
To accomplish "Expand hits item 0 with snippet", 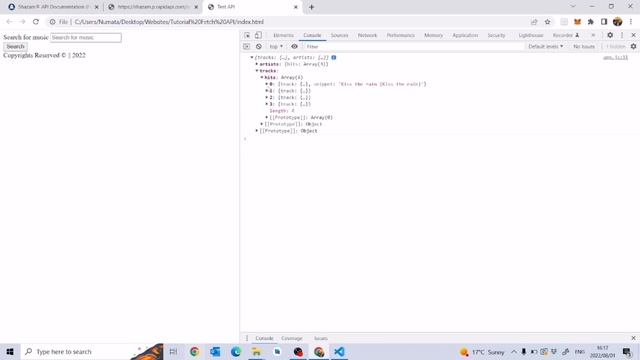I will [x=267, y=84].
